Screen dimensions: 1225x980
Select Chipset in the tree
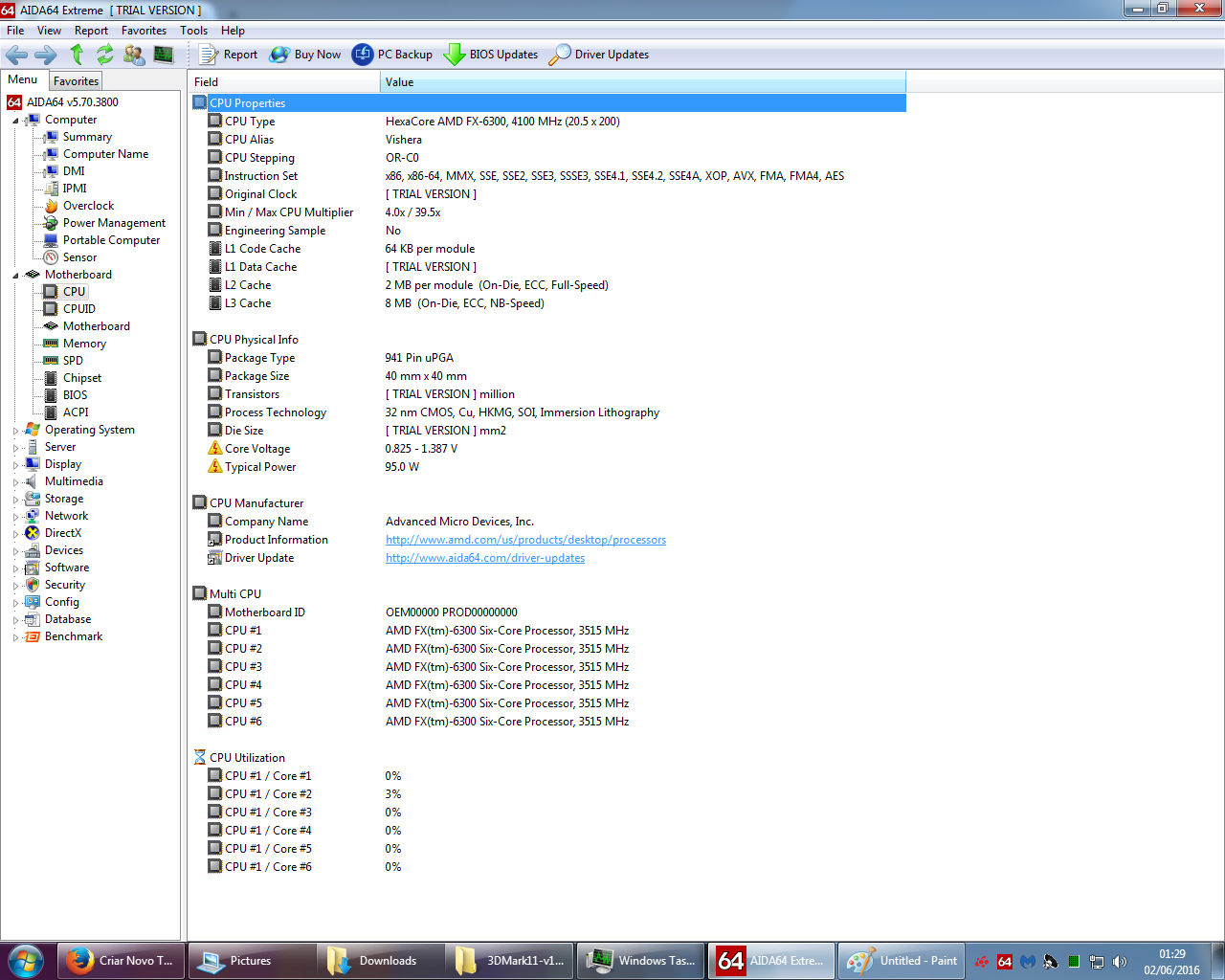pyautogui.click(x=82, y=378)
